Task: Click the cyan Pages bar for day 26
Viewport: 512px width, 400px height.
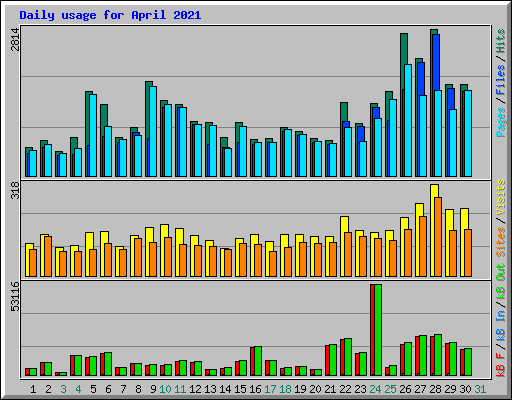Action: click(408, 120)
